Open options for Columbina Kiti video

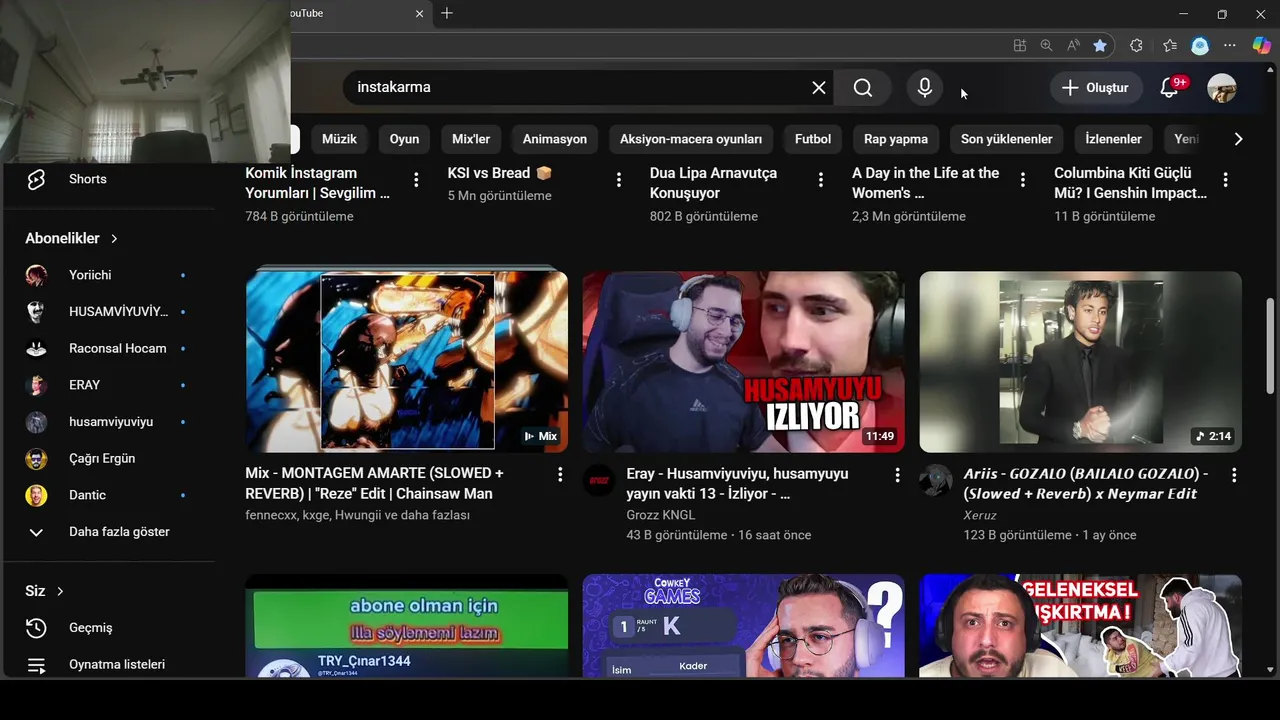[1226, 180]
